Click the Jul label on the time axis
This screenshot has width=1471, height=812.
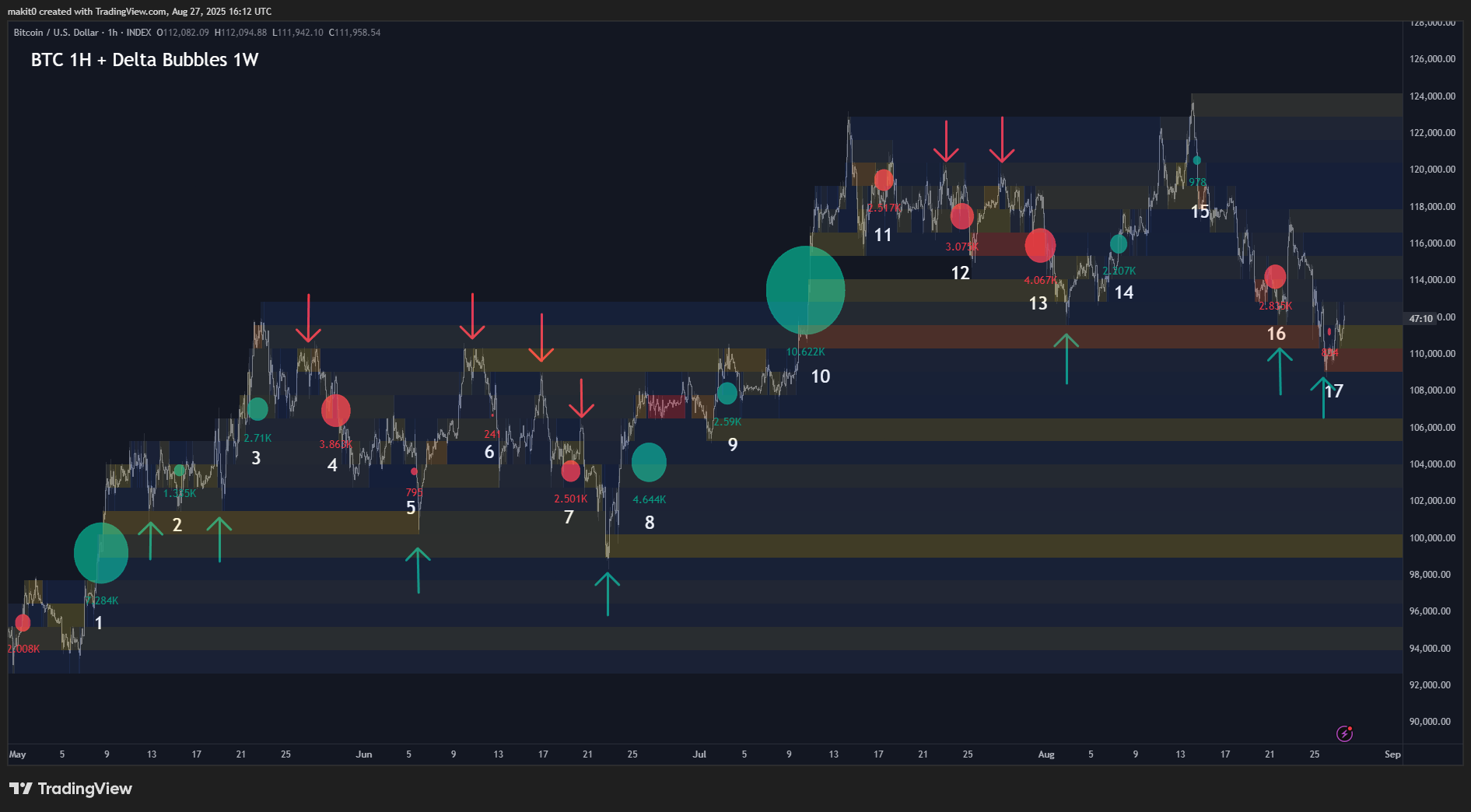click(699, 754)
